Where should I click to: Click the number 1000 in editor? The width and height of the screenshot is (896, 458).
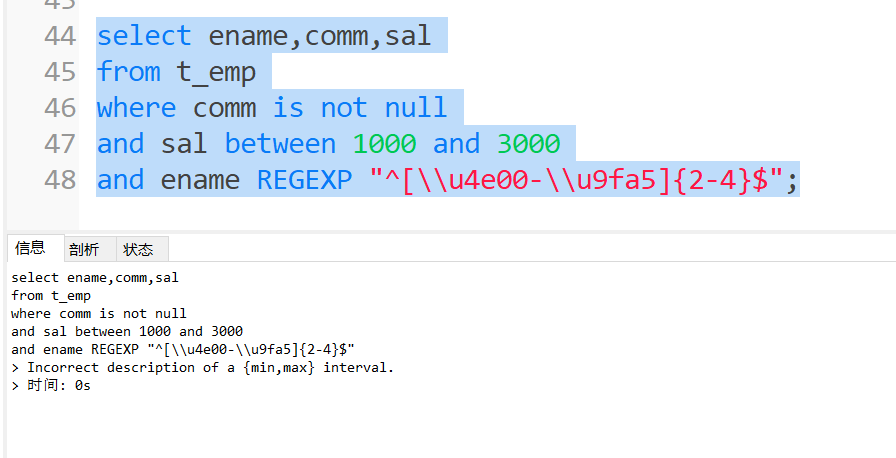point(384,144)
